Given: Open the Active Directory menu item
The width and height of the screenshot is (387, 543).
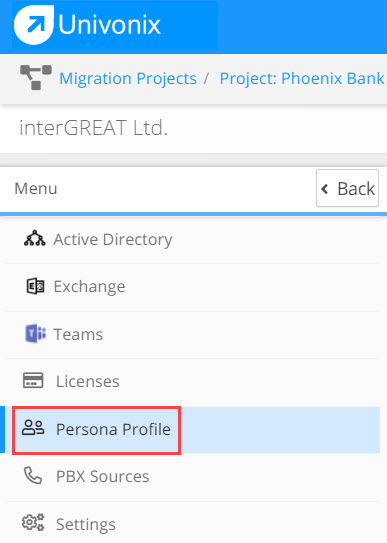Looking at the screenshot, I should (194, 239).
